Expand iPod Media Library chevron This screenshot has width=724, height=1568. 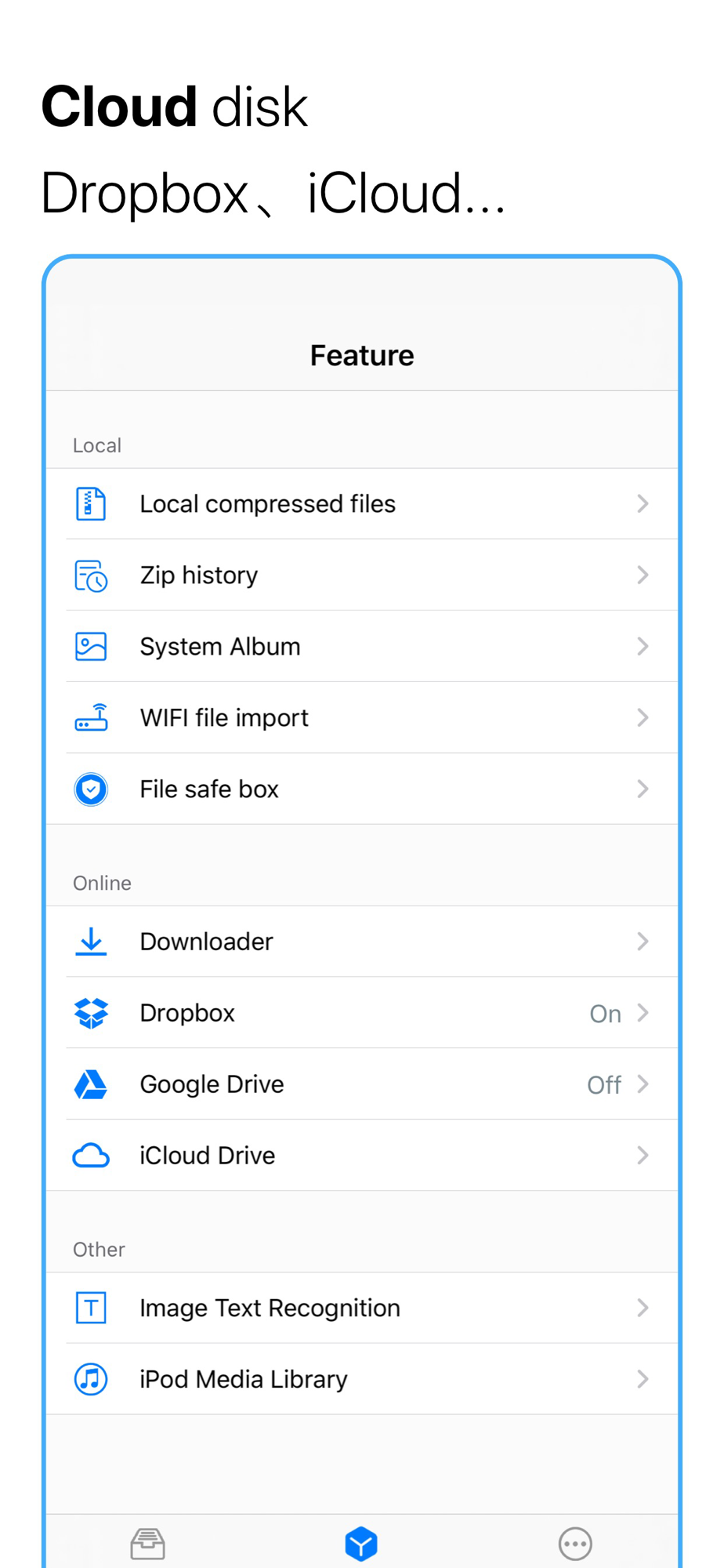643,1379
